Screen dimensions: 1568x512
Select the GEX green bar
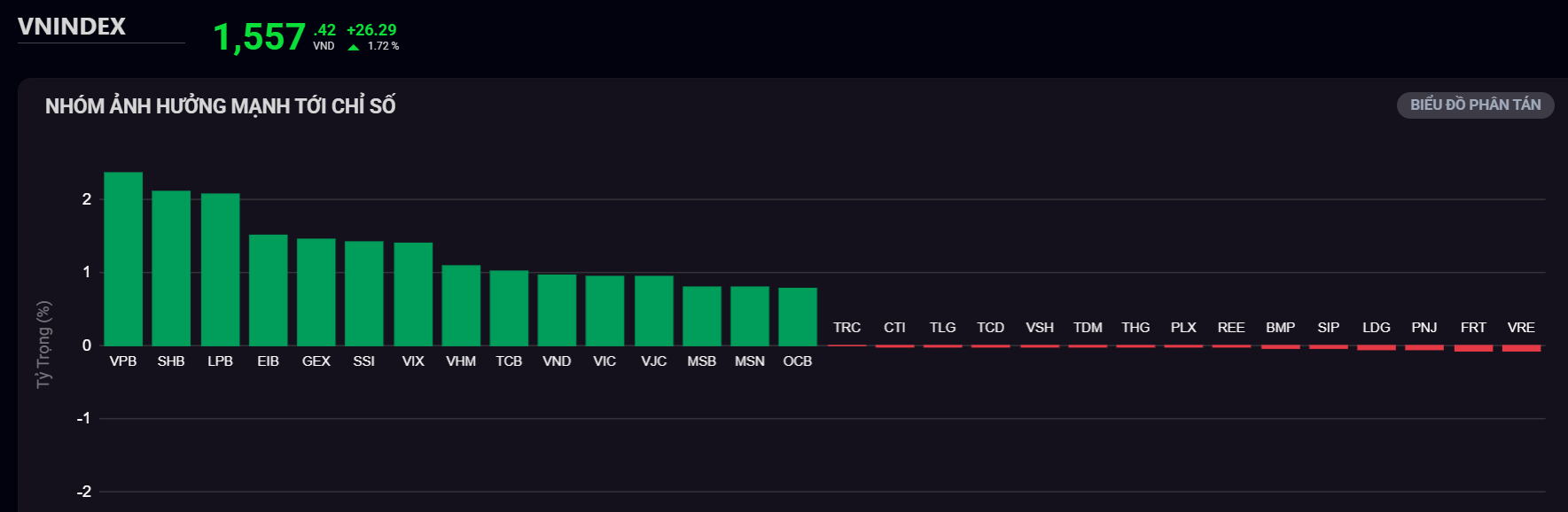(x=316, y=291)
